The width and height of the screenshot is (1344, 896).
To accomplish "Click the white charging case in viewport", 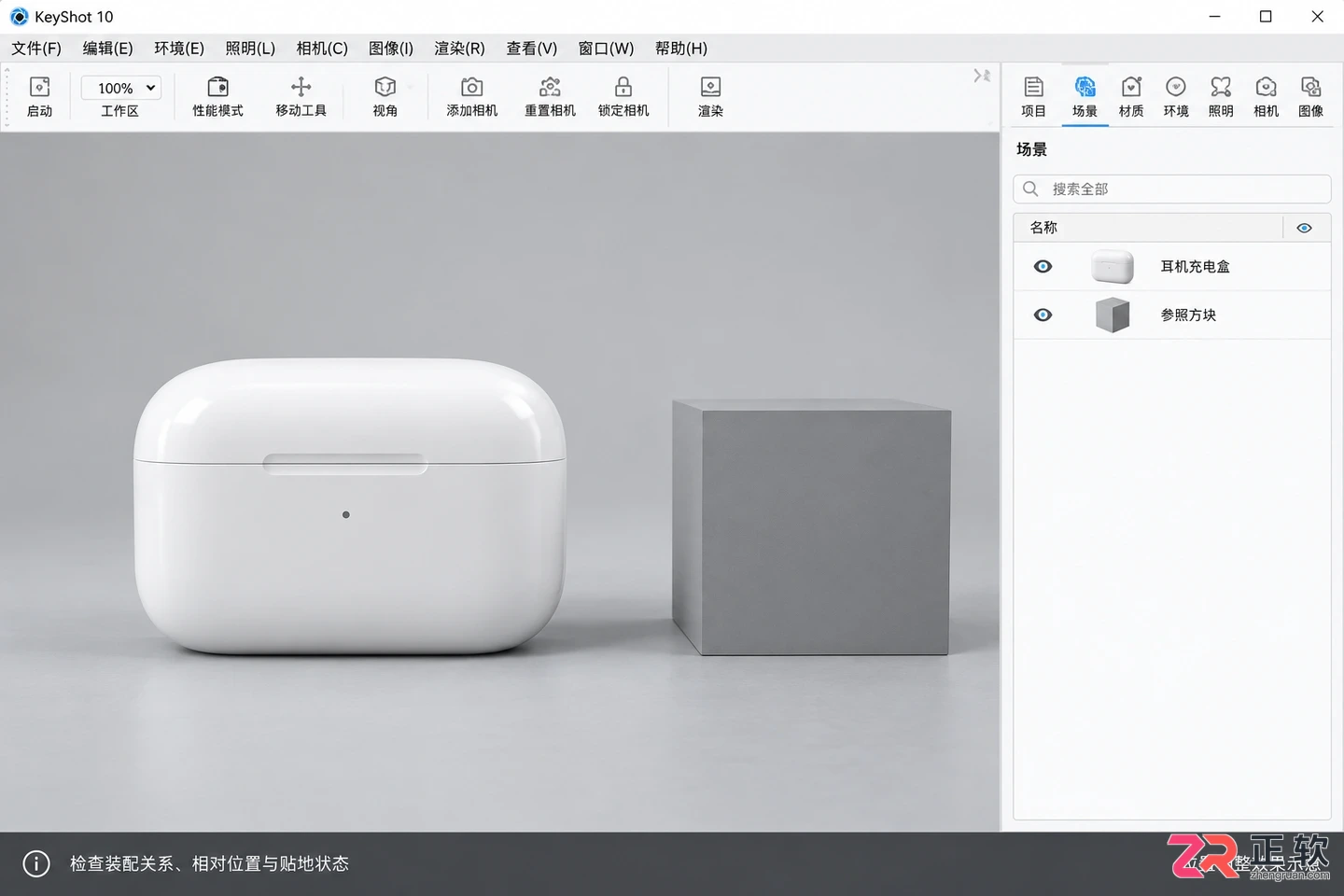I will [349, 507].
